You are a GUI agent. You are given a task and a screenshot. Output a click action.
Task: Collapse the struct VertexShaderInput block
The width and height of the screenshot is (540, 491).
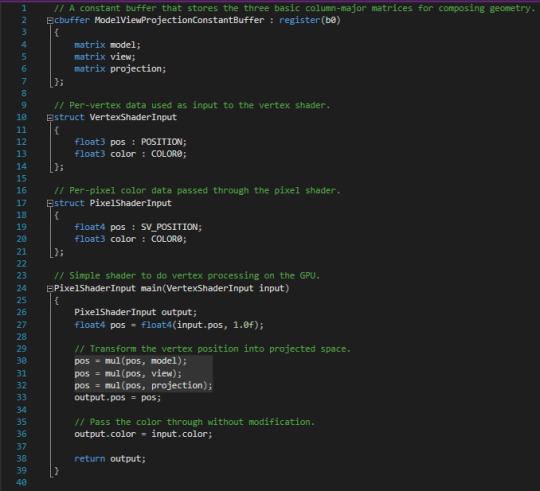50,118
